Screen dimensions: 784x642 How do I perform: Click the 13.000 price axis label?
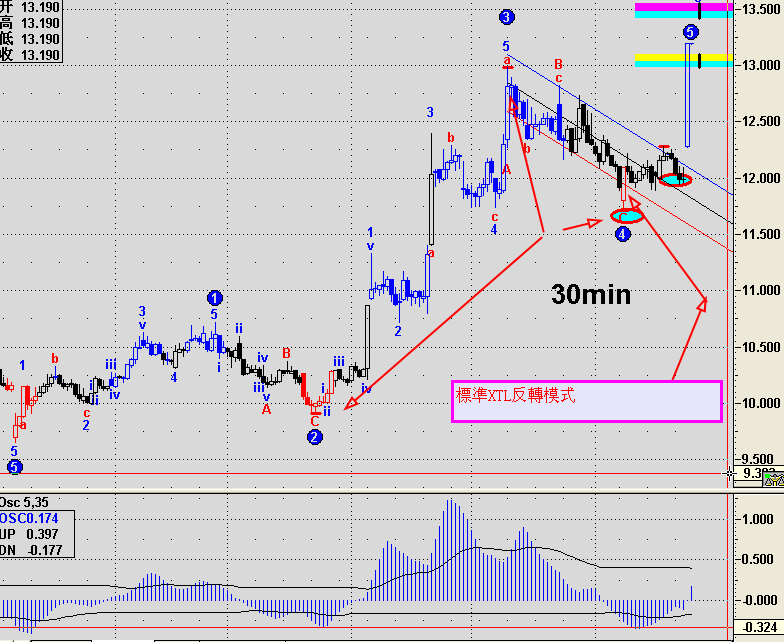[x=760, y=65]
